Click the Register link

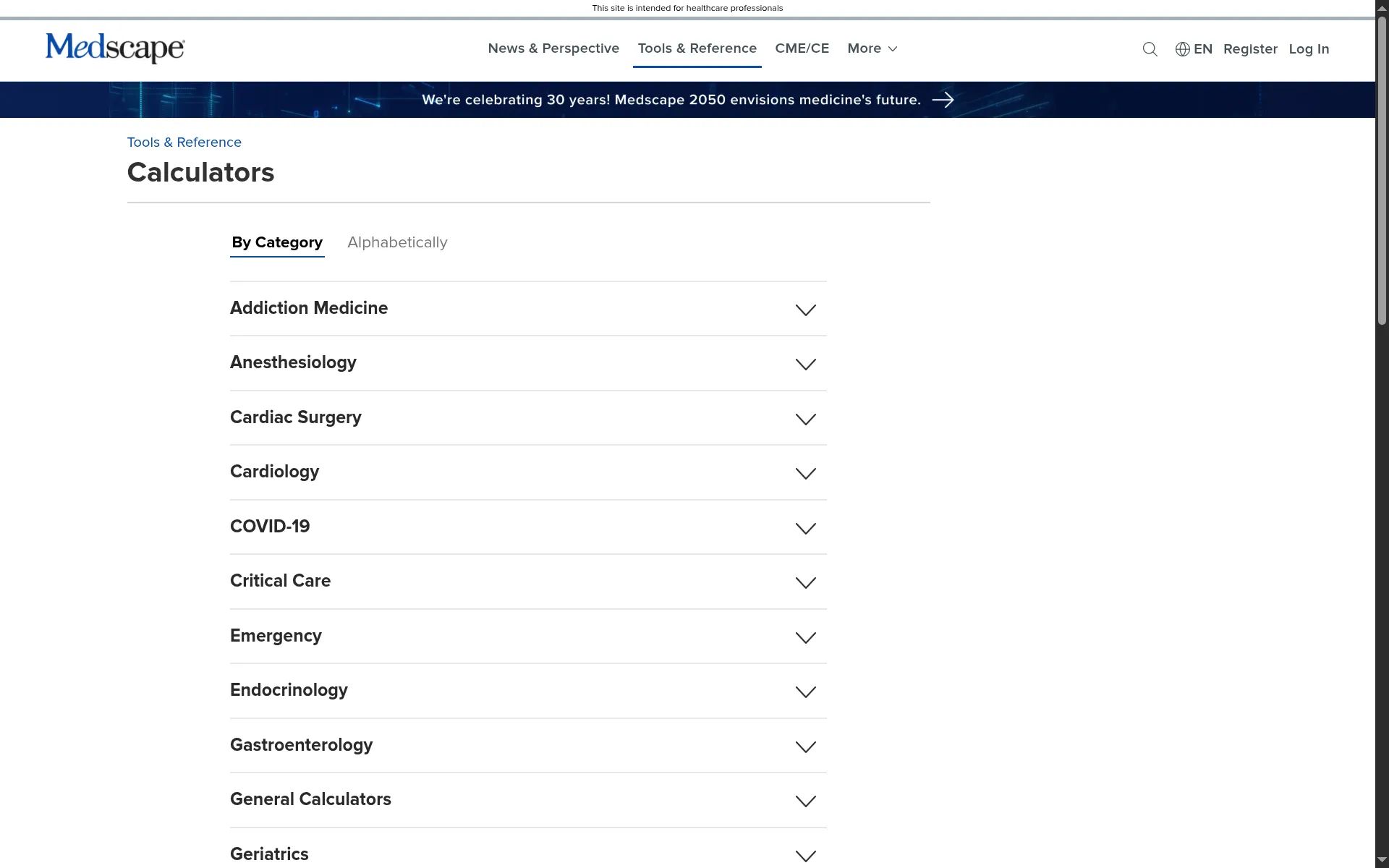[1250, 49]
